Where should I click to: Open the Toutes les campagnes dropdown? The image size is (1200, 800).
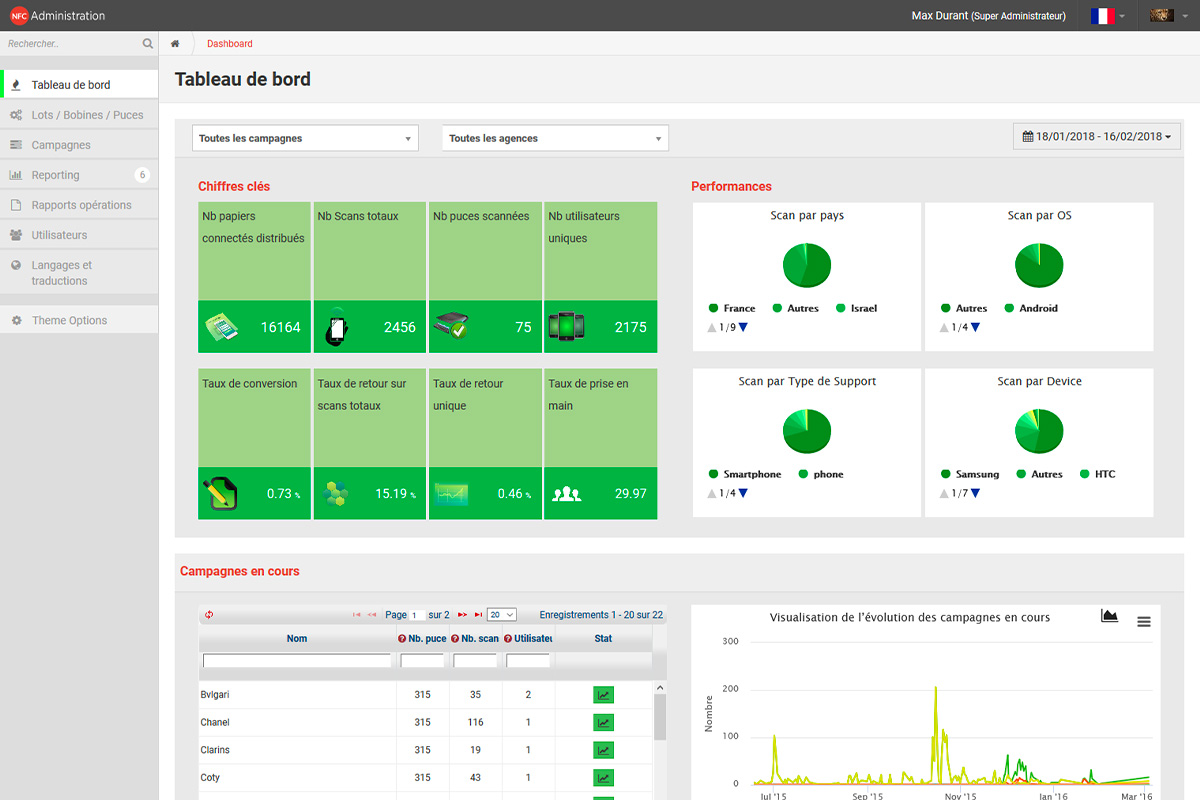[305, 138]
